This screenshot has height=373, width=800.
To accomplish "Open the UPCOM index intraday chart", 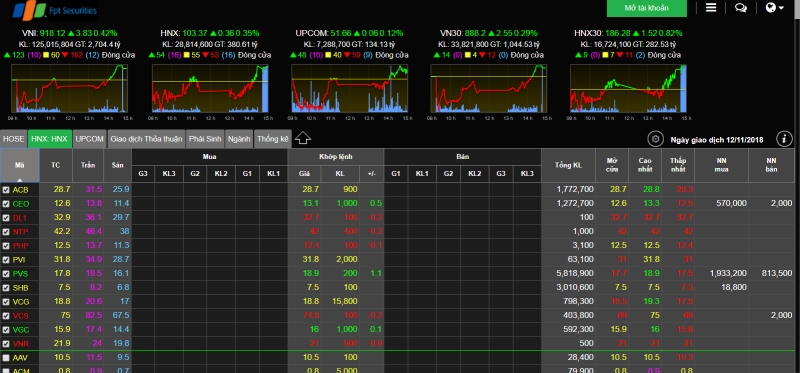I will 349,88.
